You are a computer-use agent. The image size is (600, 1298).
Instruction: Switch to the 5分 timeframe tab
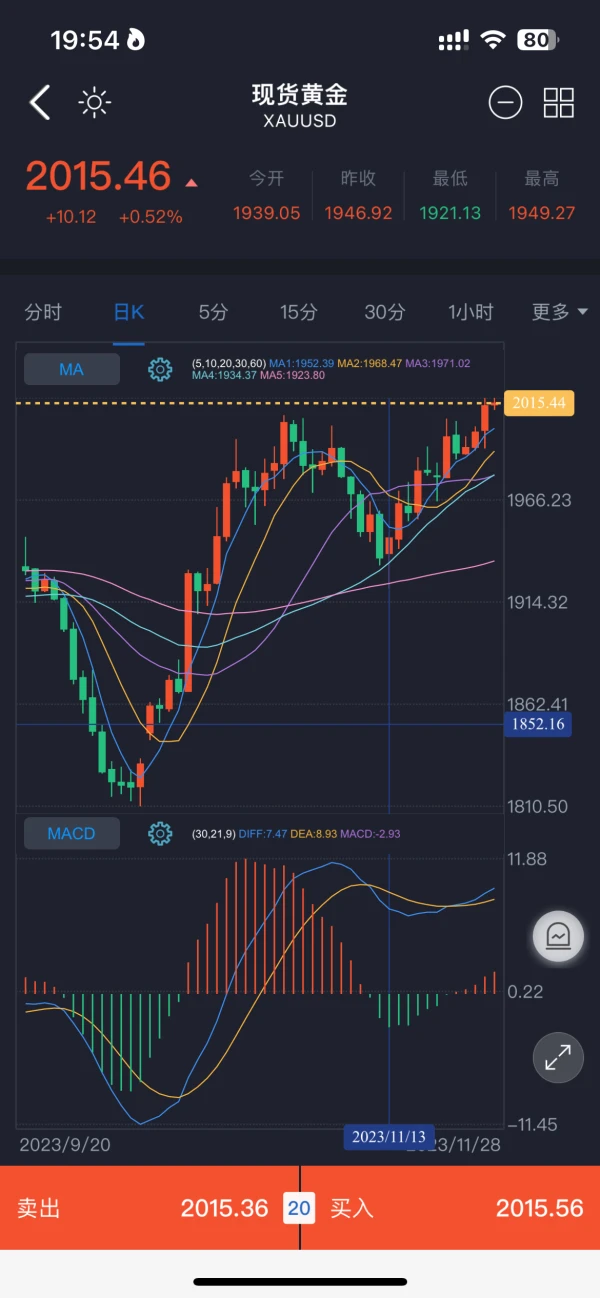pyautogui.click(x=213, y=312)
